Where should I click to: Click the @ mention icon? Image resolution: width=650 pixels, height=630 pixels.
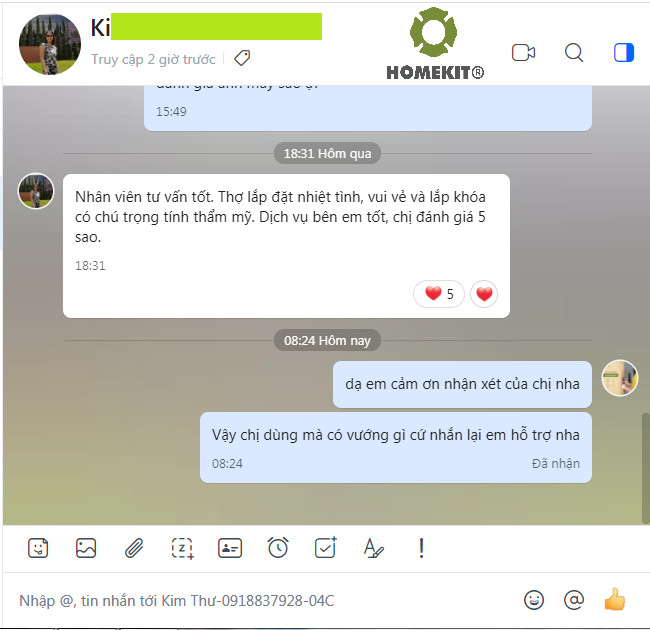pyautogui.click(x=574, y=600)
